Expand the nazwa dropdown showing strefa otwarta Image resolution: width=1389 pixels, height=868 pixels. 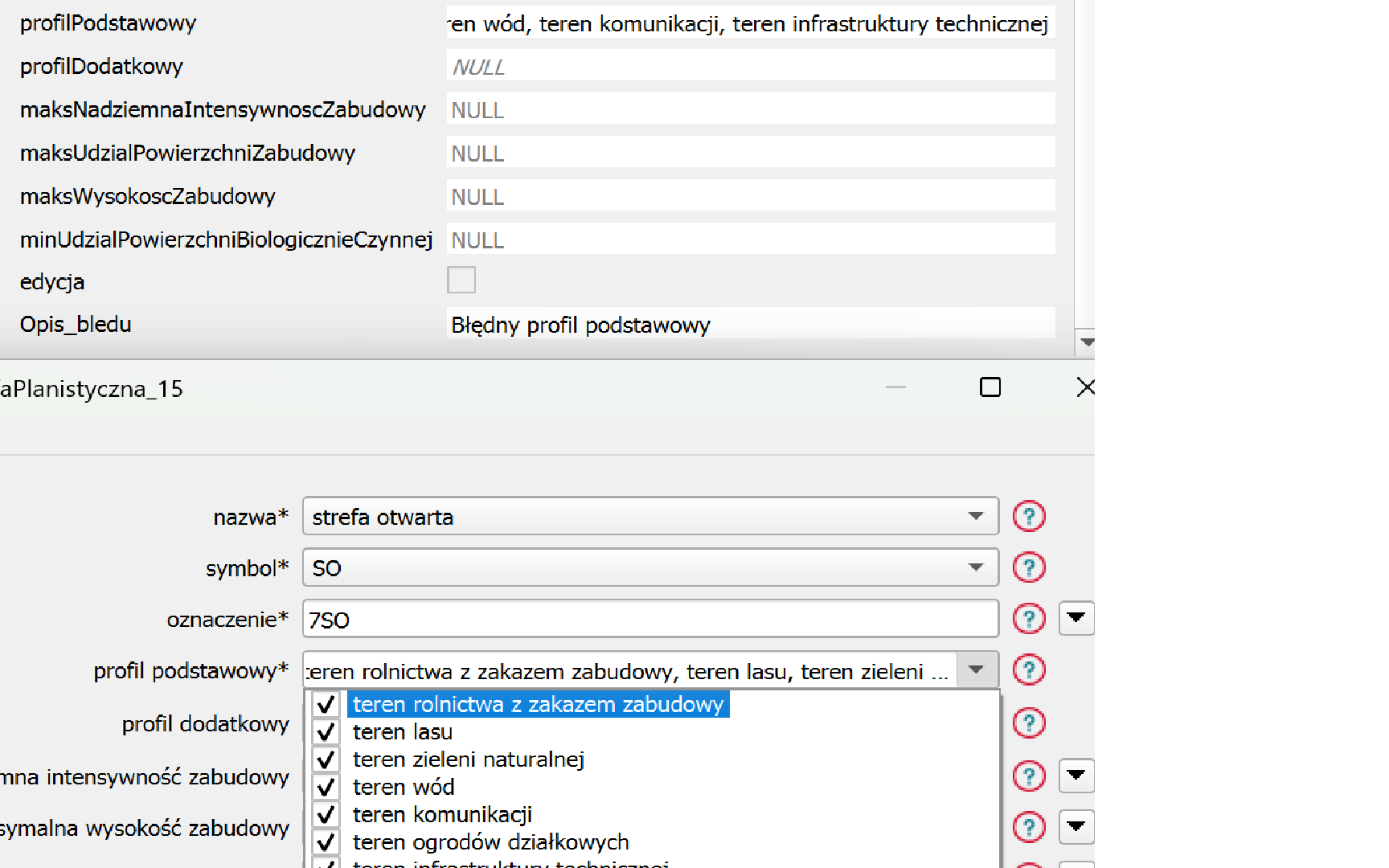coord(975,516)
